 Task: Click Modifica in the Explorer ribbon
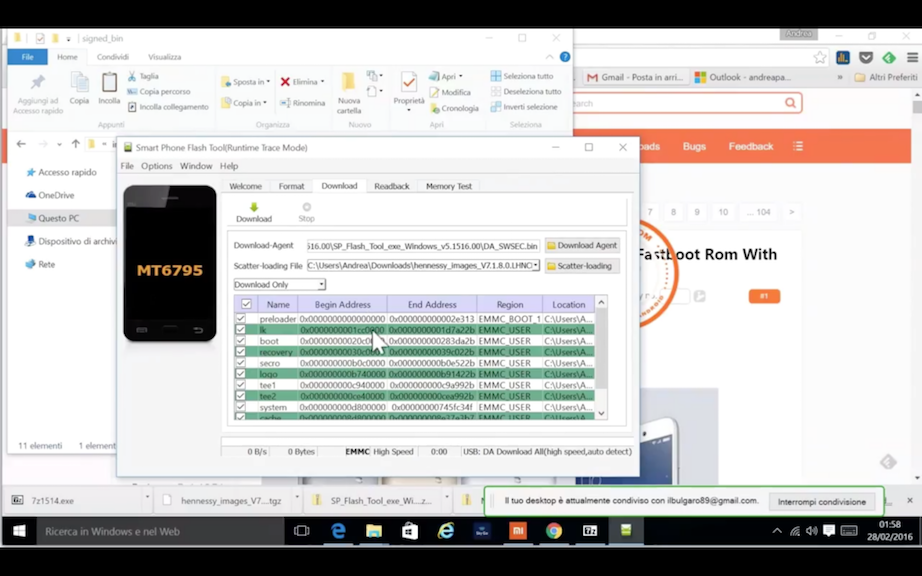tap(450, 92)
